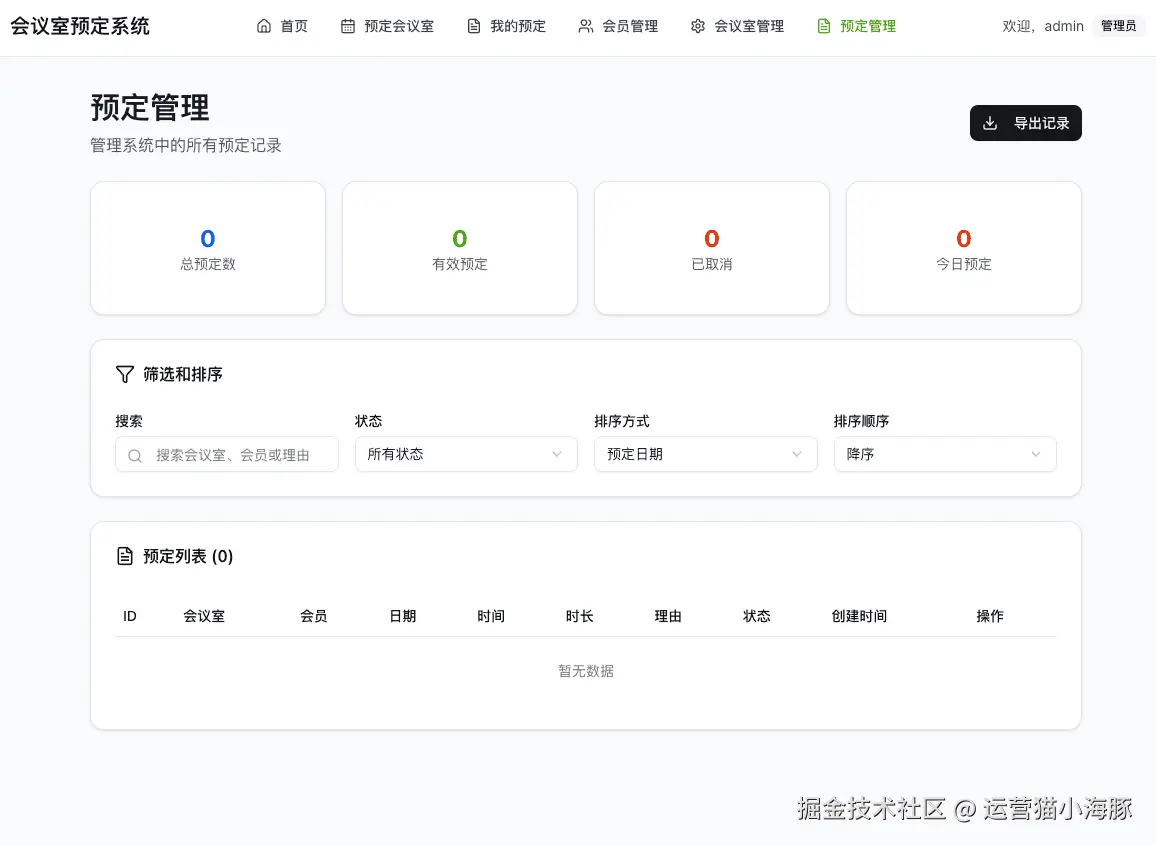Click the funnel icon beside 筛选和排序

pos(125,374)
